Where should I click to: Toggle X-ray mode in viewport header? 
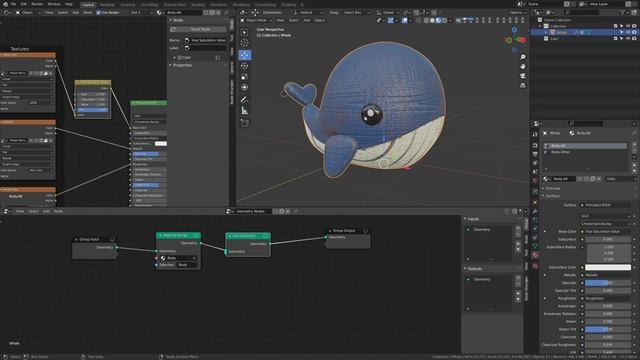[x=418, y=20]
